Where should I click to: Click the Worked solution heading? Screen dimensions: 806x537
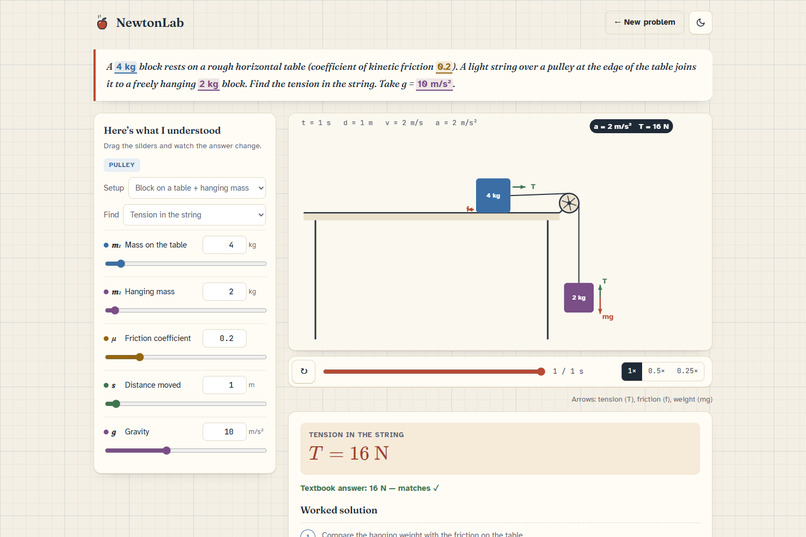[339, 510]
